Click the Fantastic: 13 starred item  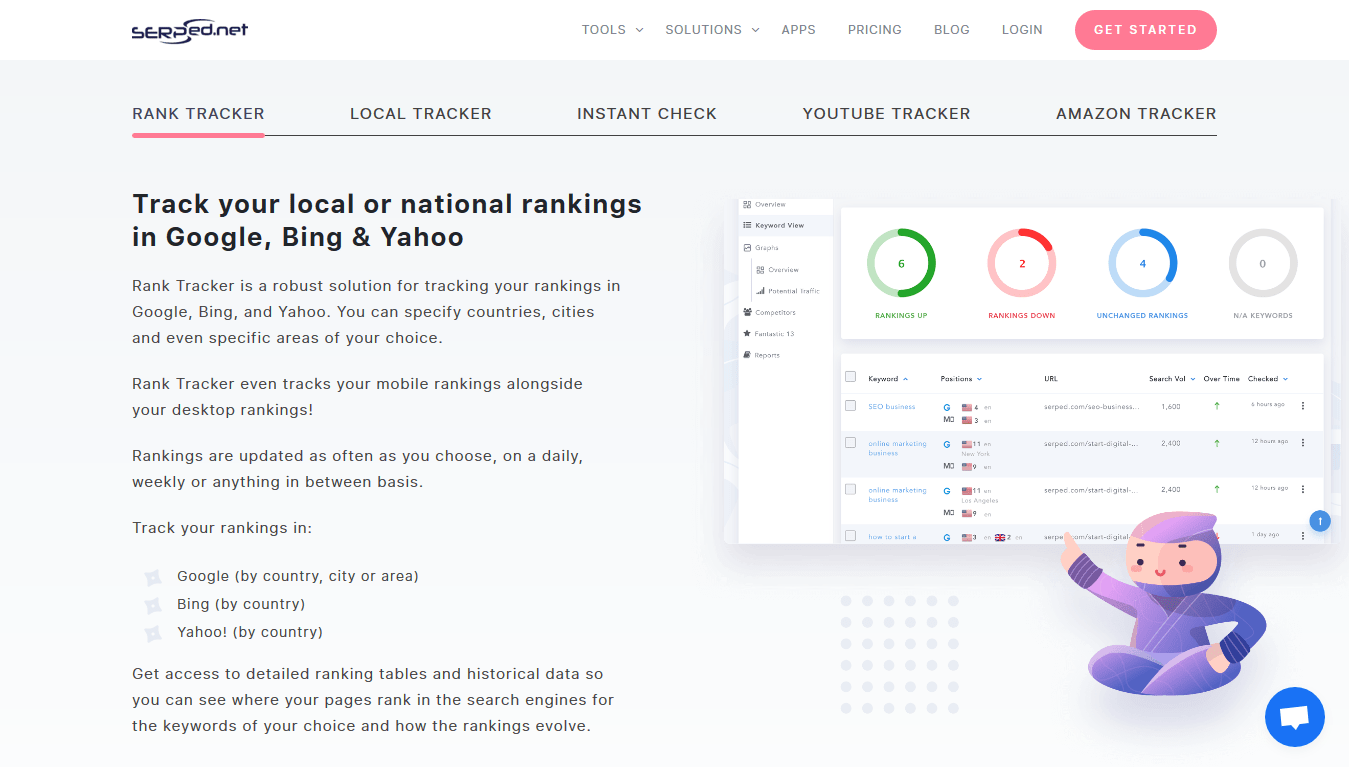[x=776, y=333]
